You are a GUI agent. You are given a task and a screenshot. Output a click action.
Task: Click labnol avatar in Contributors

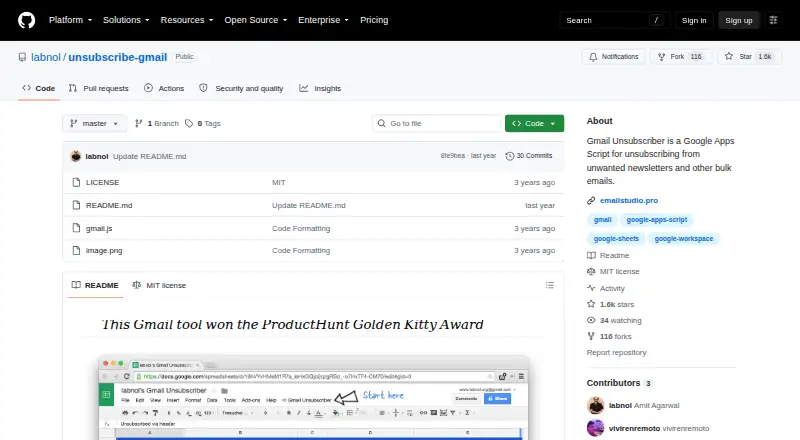(x=595, y=406)
